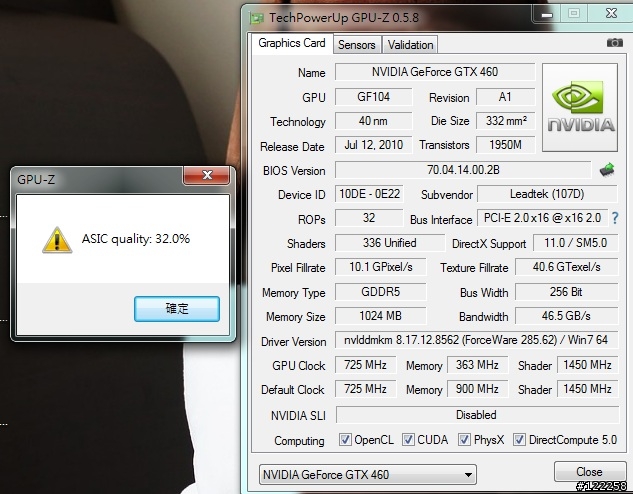Click the Shaders field 336 Unified

click(x=390, y=243)
